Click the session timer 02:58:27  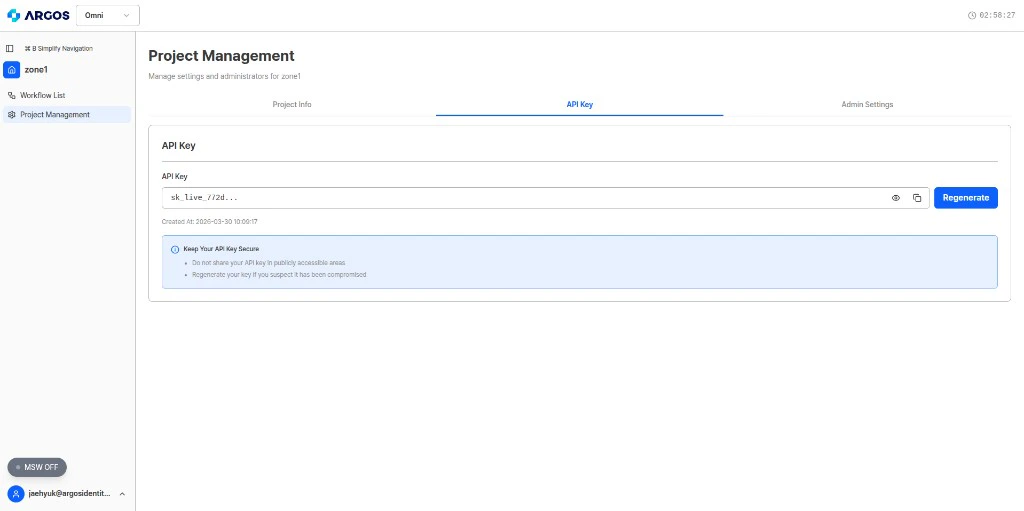(997, 15)
